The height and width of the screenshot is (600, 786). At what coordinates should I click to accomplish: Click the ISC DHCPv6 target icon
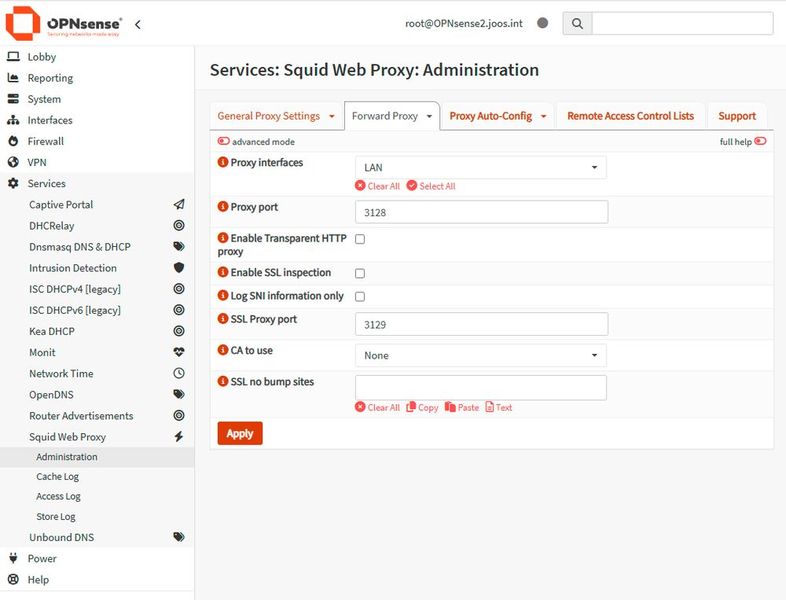(x=179, y=310)
